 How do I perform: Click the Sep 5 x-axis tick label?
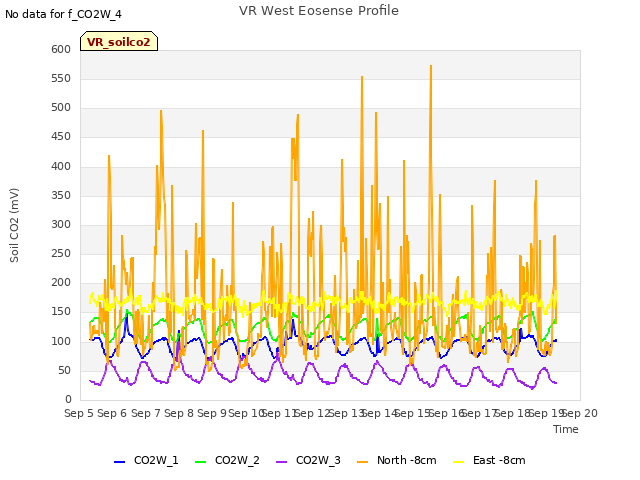79,413
